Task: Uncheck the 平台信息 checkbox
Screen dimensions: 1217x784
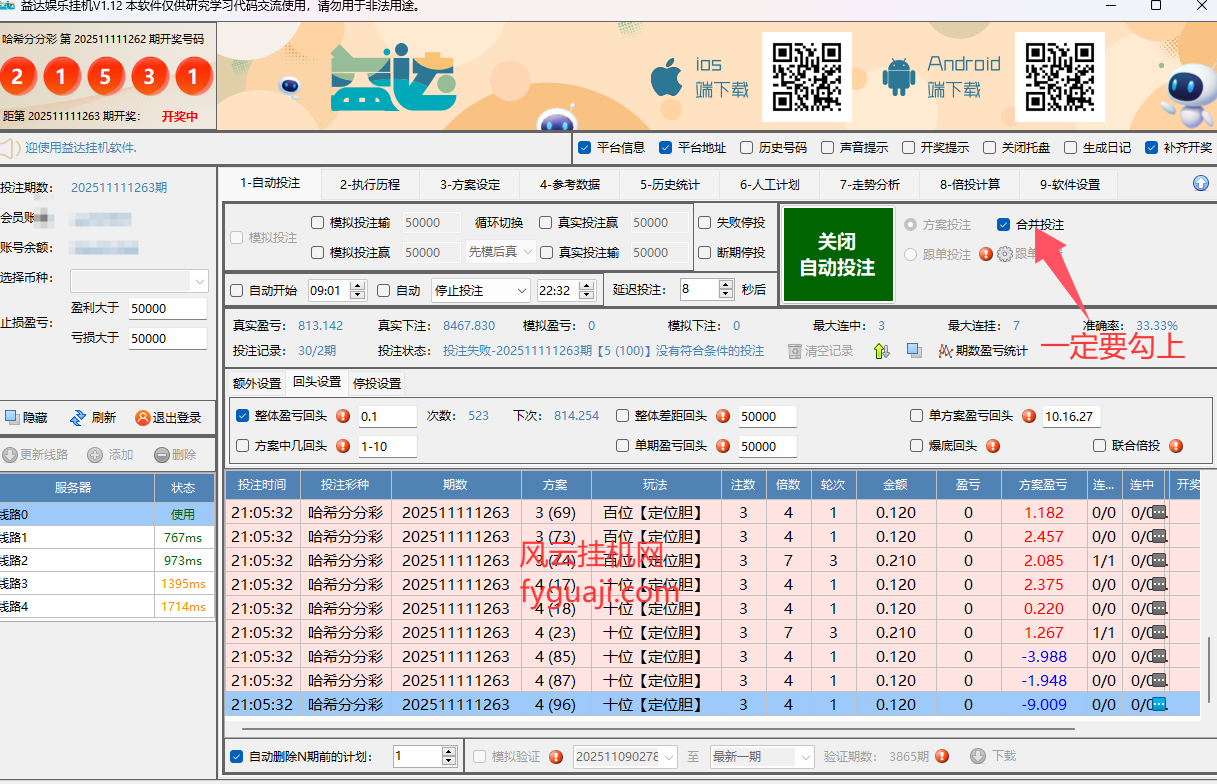Action: 584,145
